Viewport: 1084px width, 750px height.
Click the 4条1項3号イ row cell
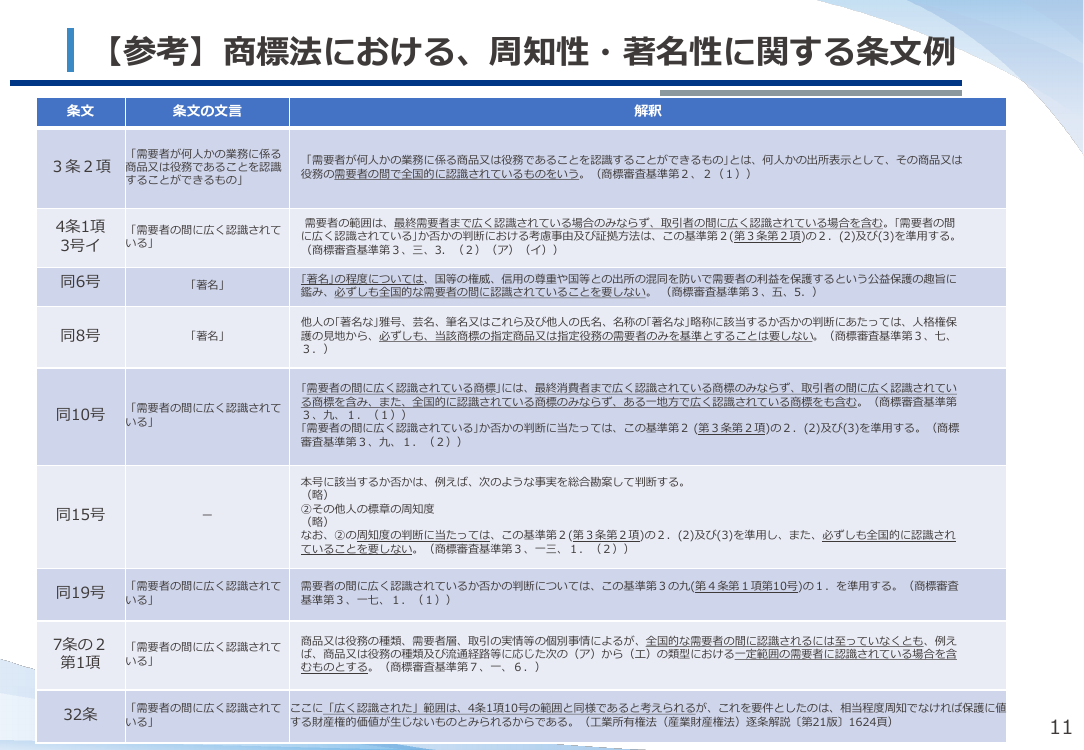click(81, 236)
